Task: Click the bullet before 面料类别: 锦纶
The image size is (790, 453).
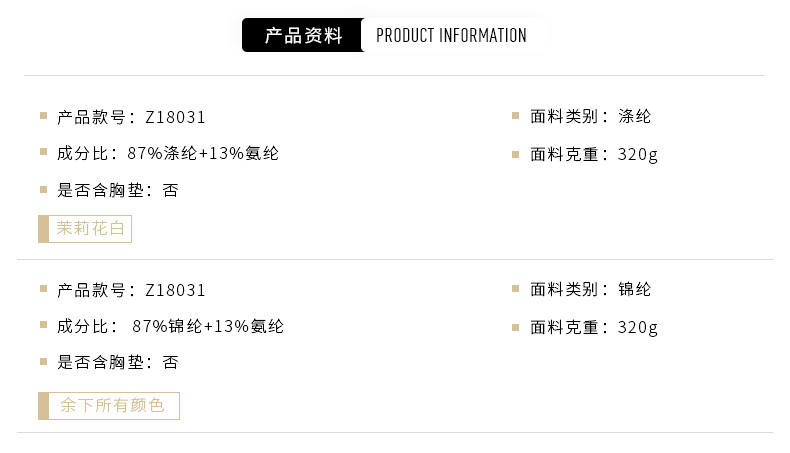Action: pyautogui.click(x=515, y=290)
